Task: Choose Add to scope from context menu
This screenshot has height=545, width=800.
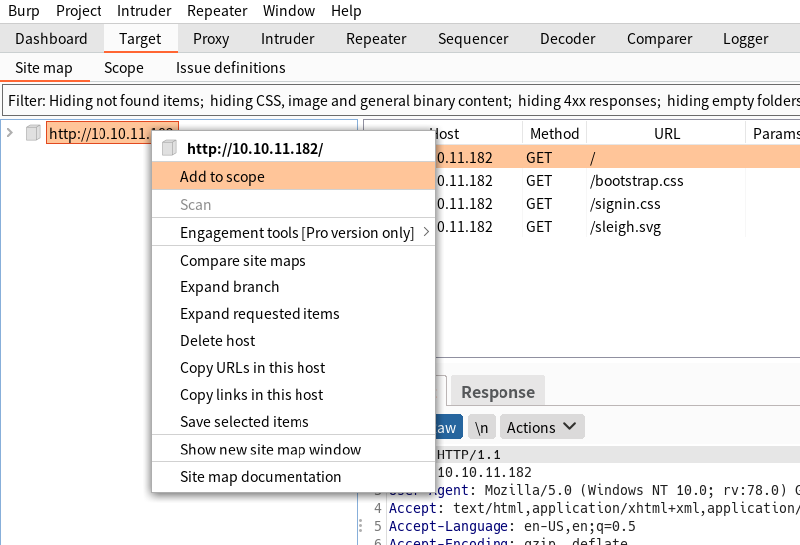Action: [x=293, y=177]
